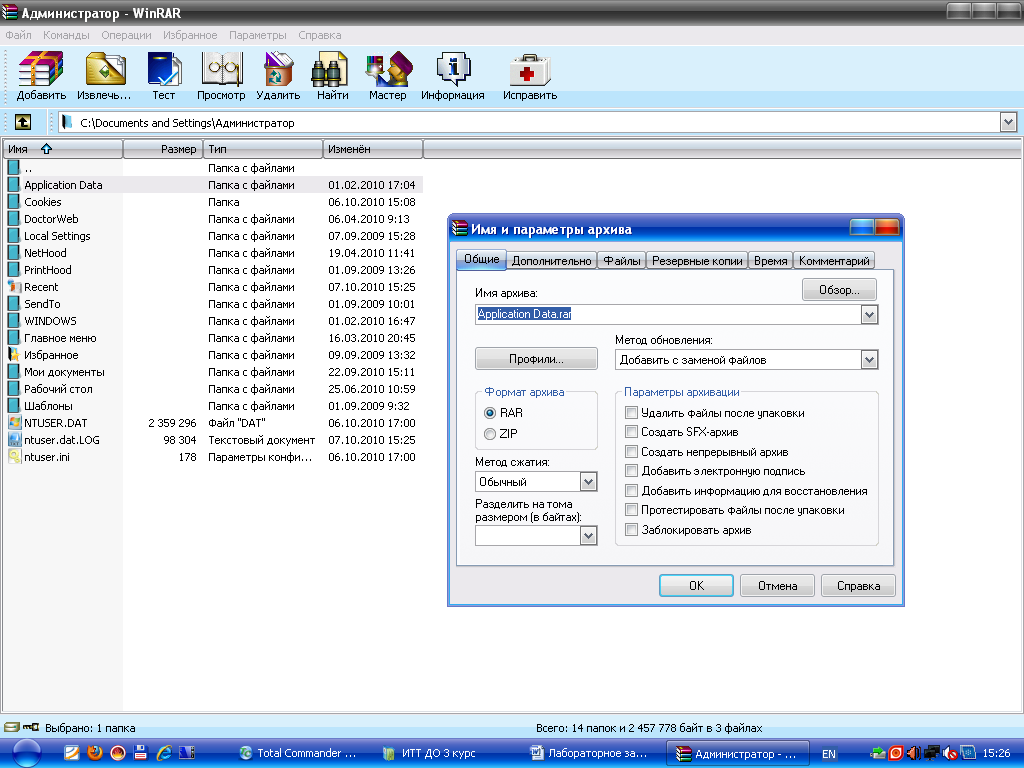Screen dimensions: 1024x768
Task: Open Internet Explorer from quick launch
Action: tap(164, 752)
